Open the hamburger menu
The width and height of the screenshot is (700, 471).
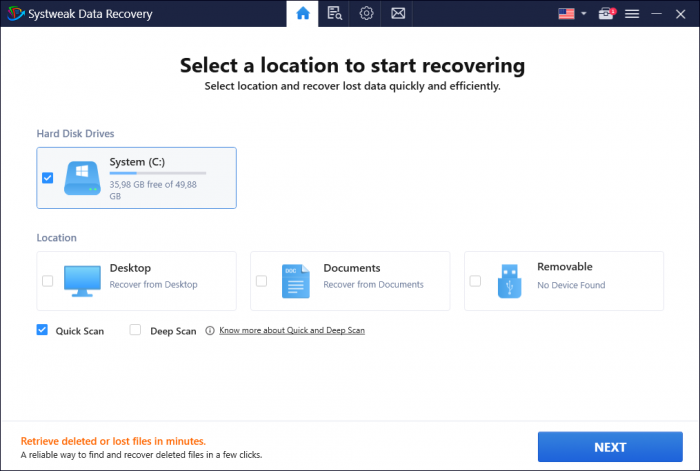click(632, 14)
